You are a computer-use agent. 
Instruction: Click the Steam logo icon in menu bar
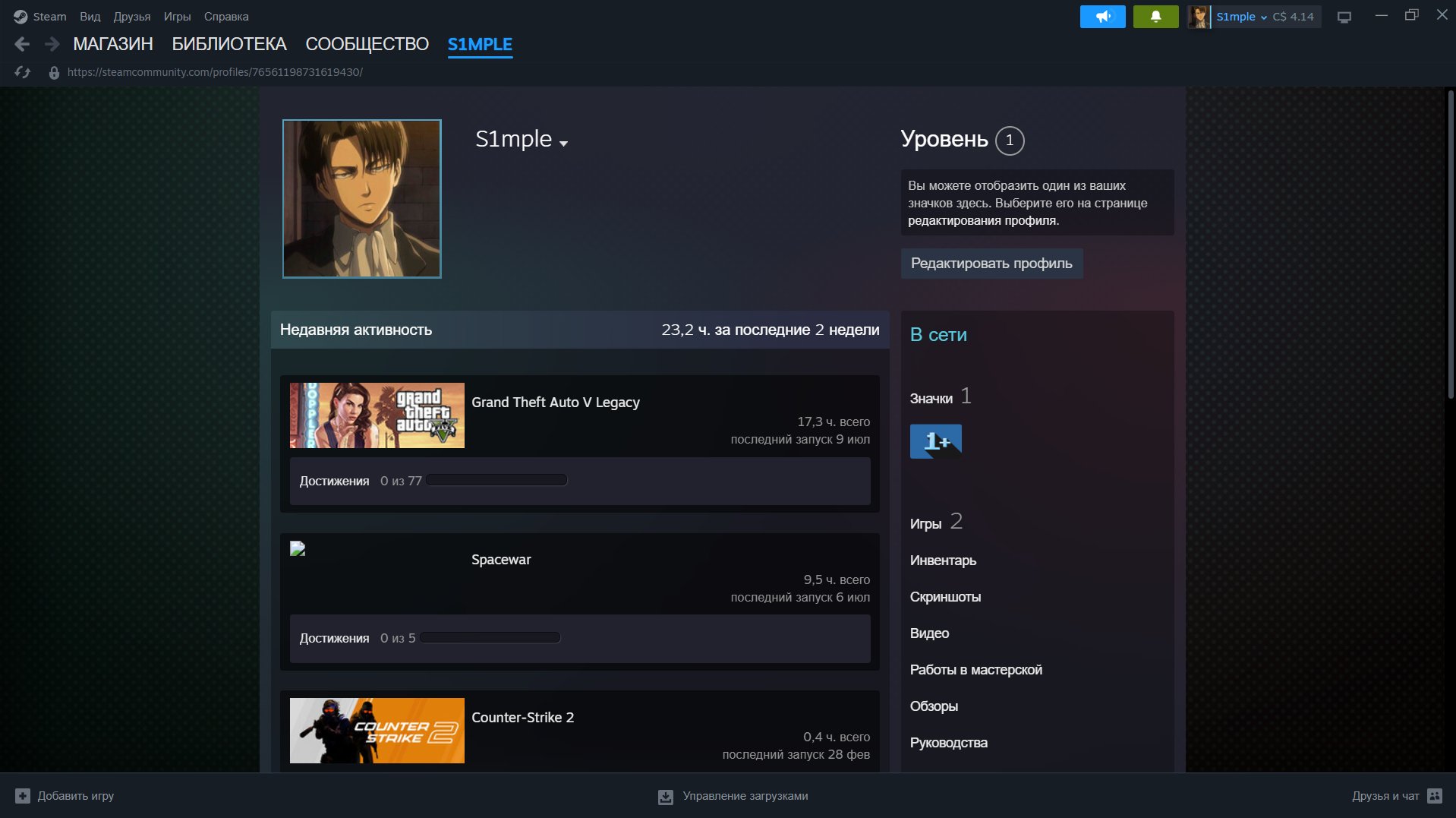click(x=20, y=17)
